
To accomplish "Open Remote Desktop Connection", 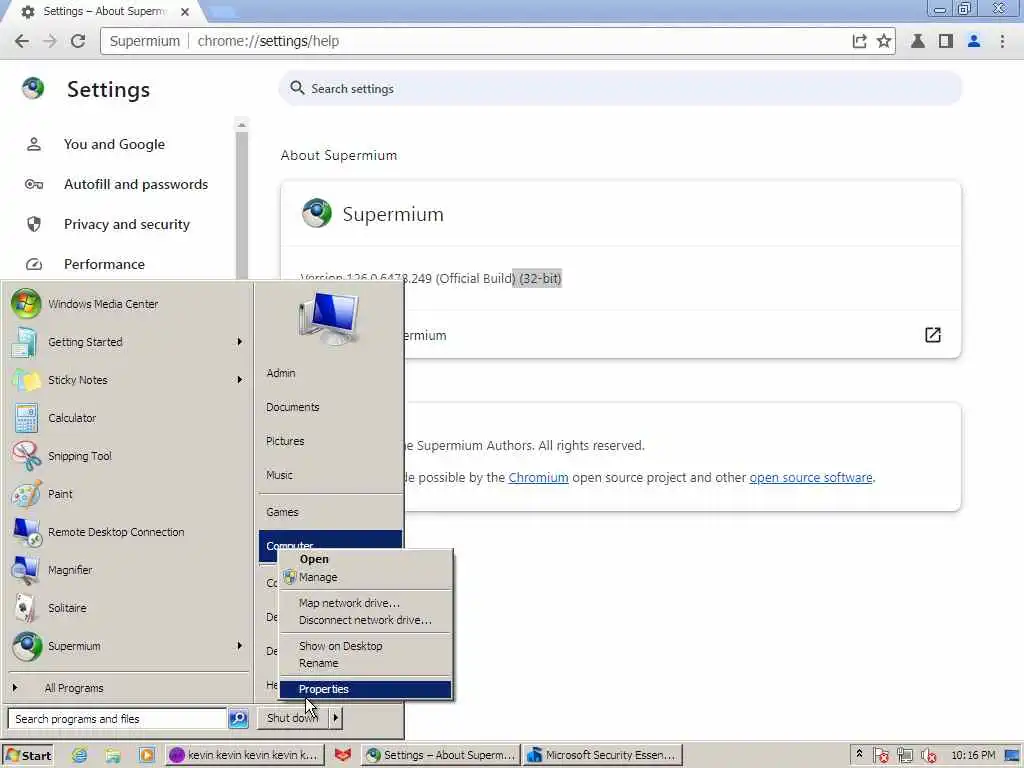I will (x=128, y=532).
